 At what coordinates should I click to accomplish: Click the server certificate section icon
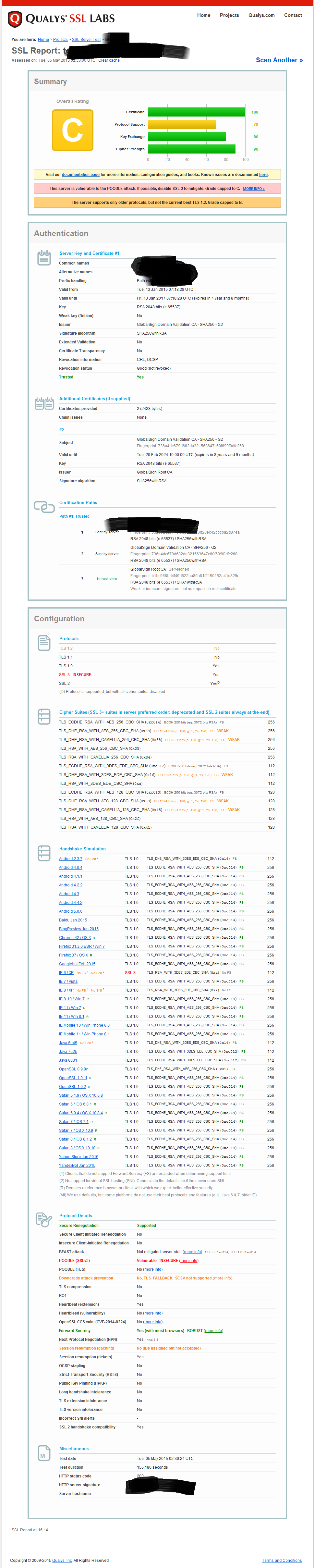(44, 257)
